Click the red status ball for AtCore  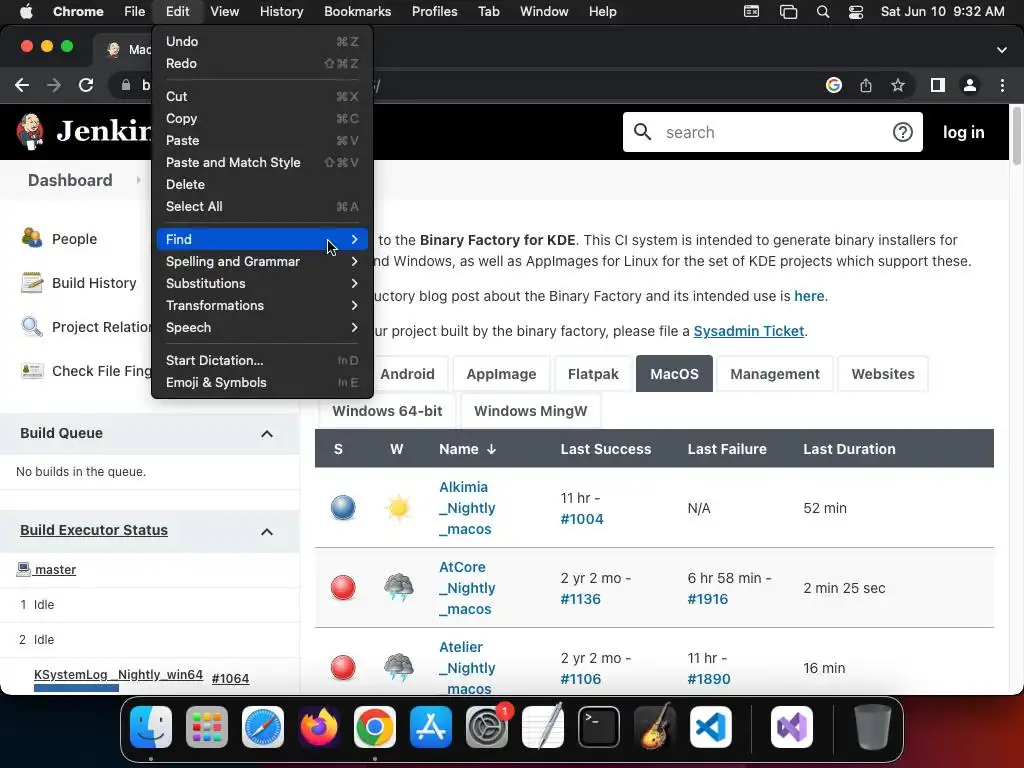(x=343, y=588)
